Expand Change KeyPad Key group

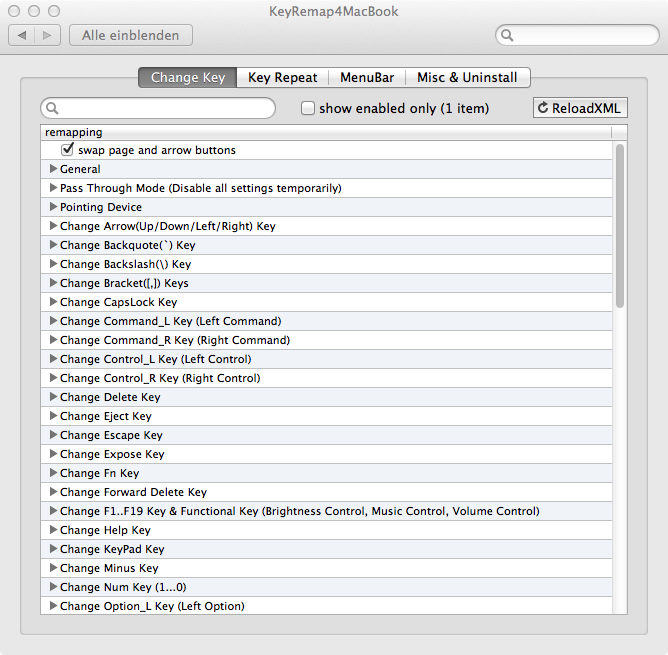pyautogui.click(x=53, y=548)
